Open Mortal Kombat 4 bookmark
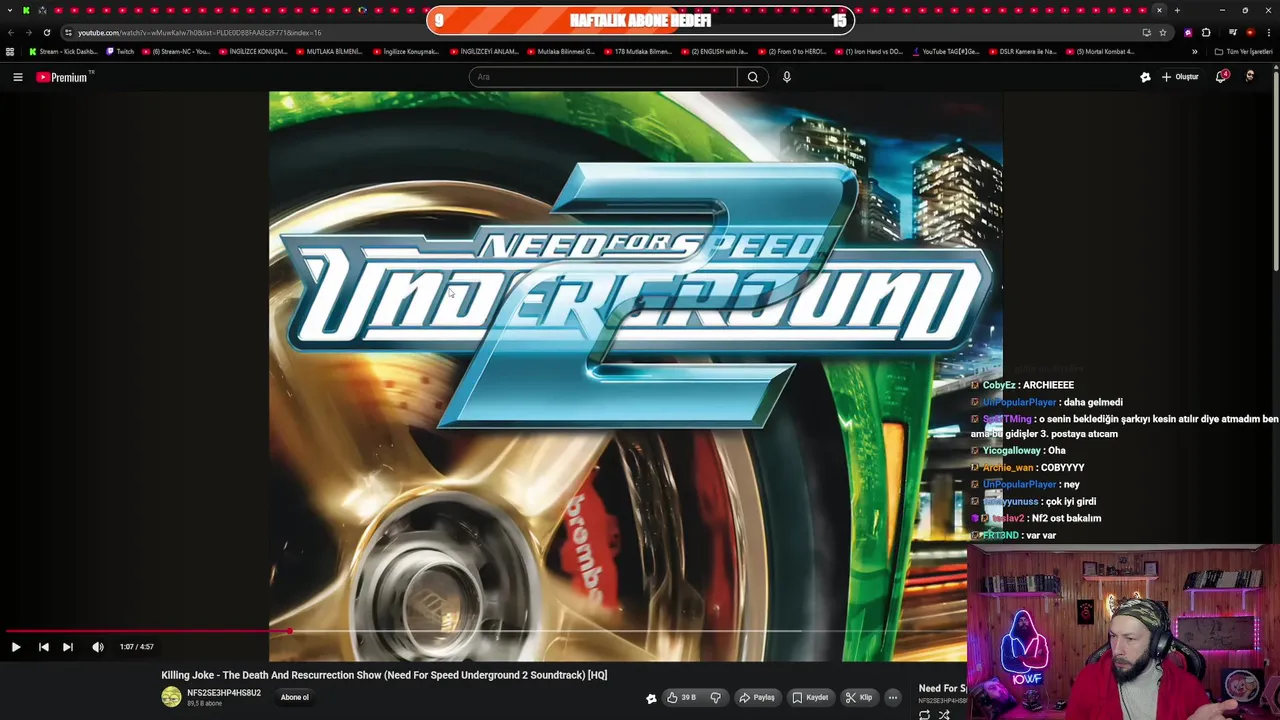This screenshot has height=720, width=1280. pos(1099,51)
